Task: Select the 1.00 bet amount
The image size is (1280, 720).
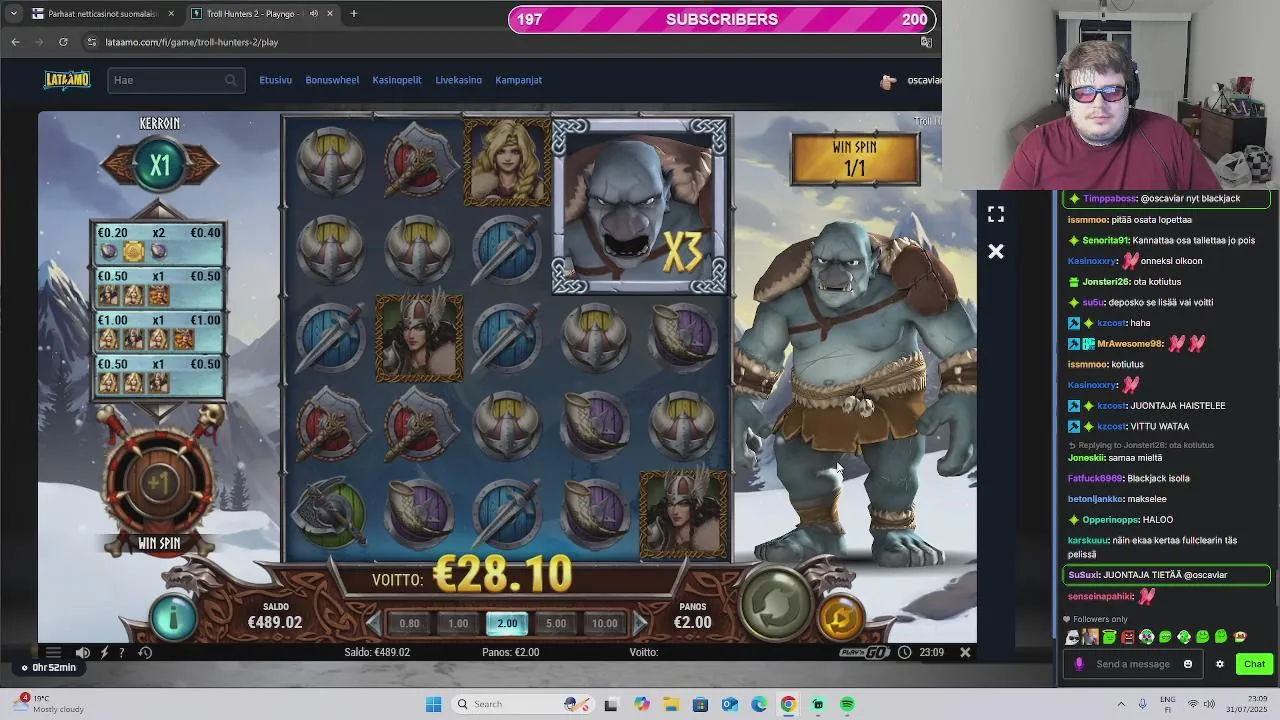Action: tap(458, 623)
